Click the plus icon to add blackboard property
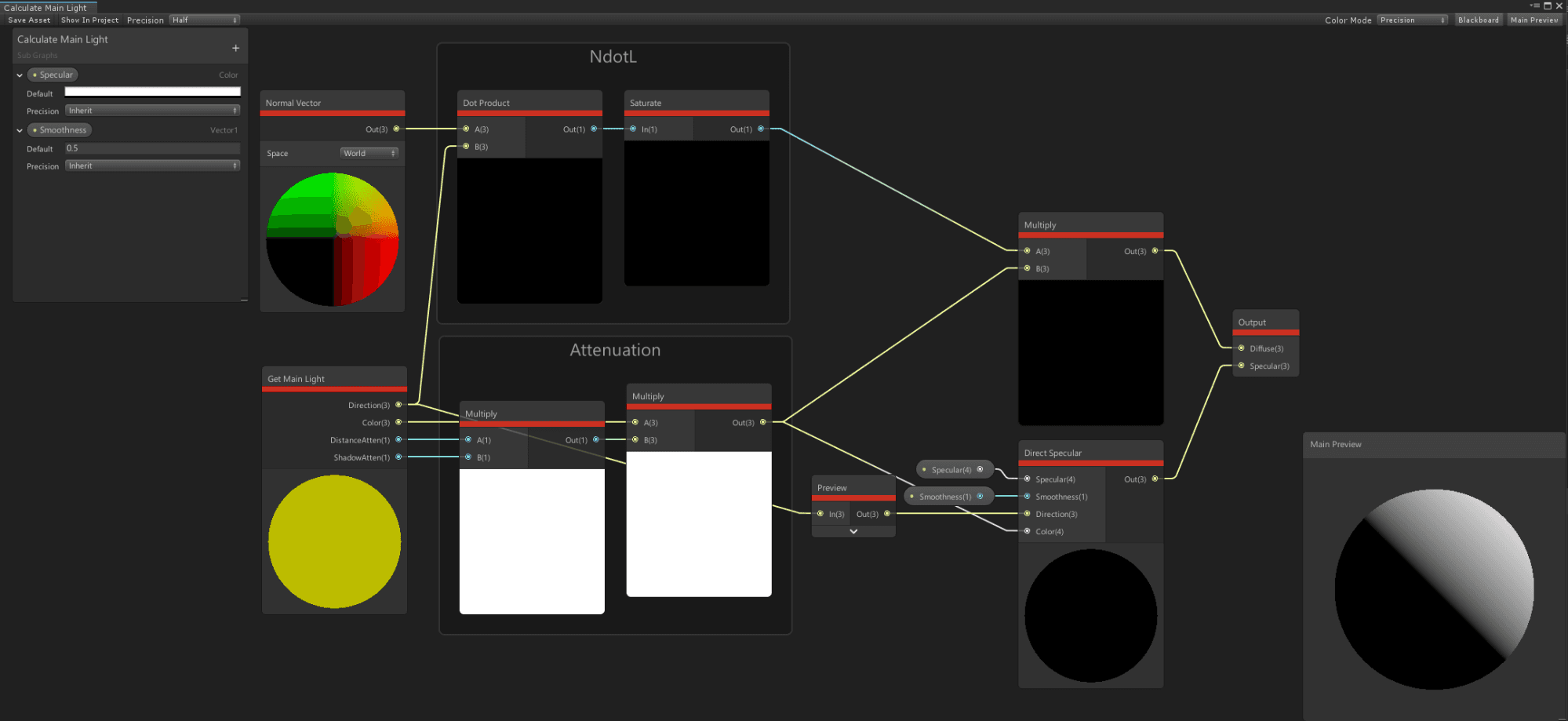The width and height of the screenshot is (1568, 721). tap(235, 49)
